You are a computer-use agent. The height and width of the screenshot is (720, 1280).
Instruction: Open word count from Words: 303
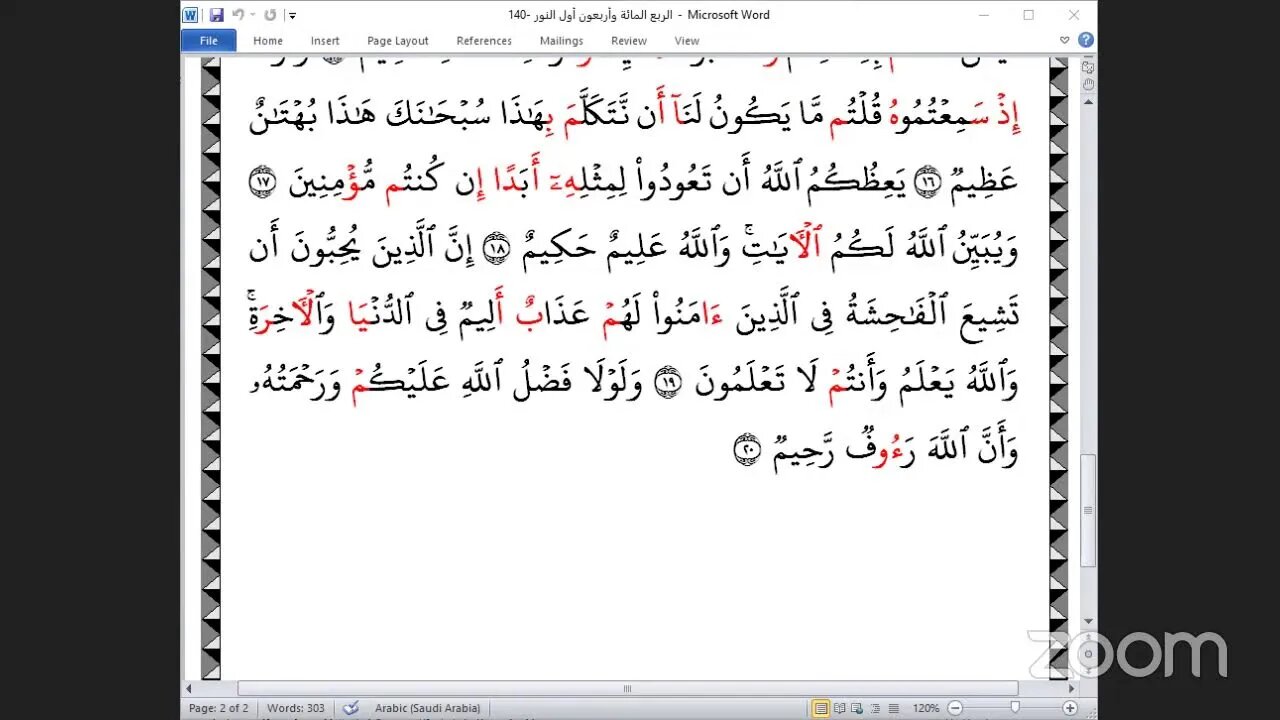coord(295,708)
